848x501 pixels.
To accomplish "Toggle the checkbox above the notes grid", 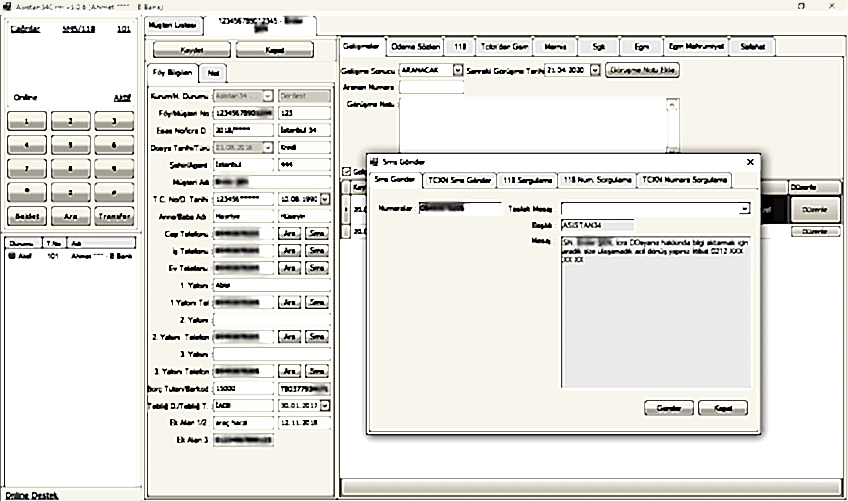I will click(346, 170).
